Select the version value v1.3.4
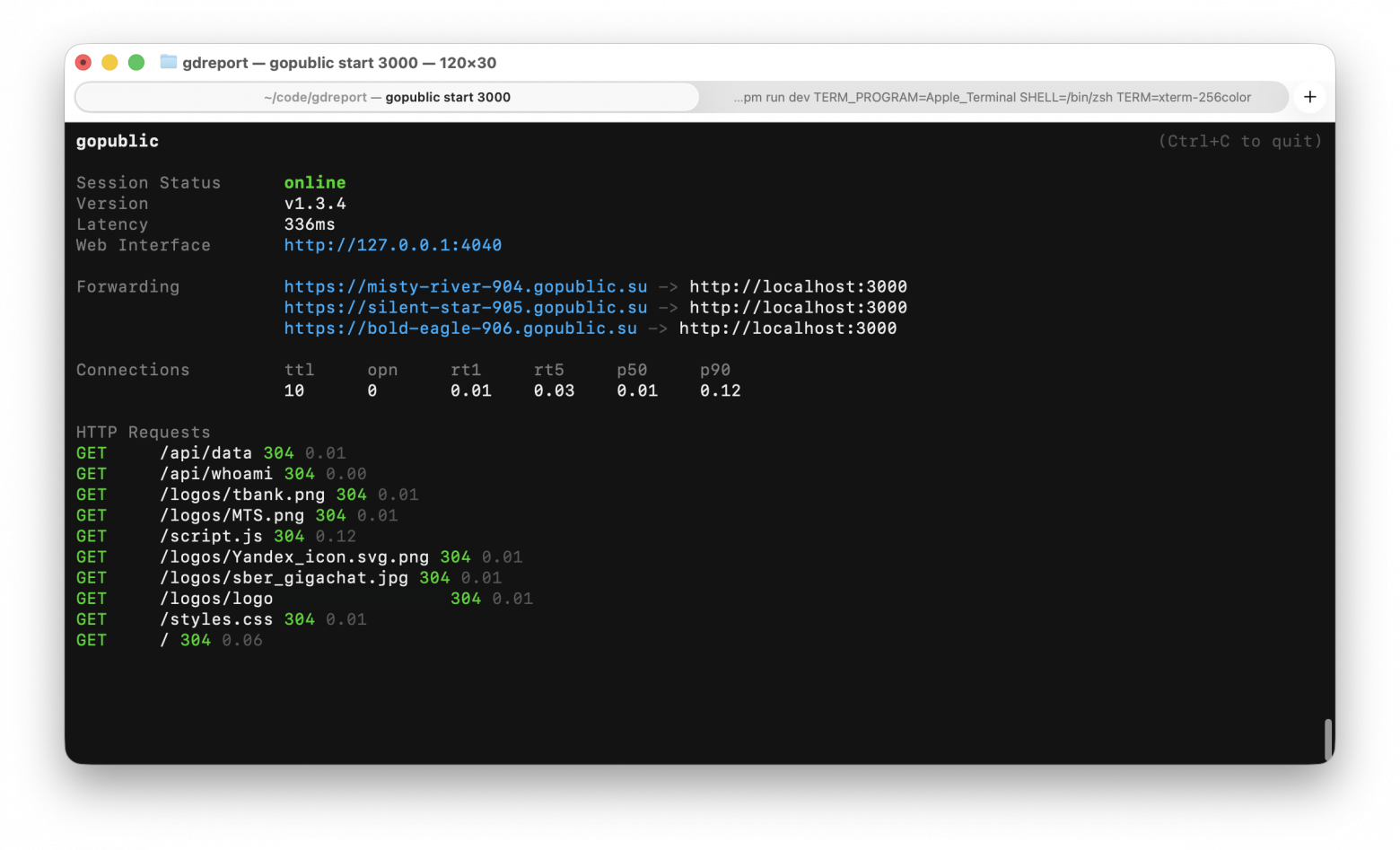Image resolution: width=1400 pixels, height=850 pixels. click(315, 204)
